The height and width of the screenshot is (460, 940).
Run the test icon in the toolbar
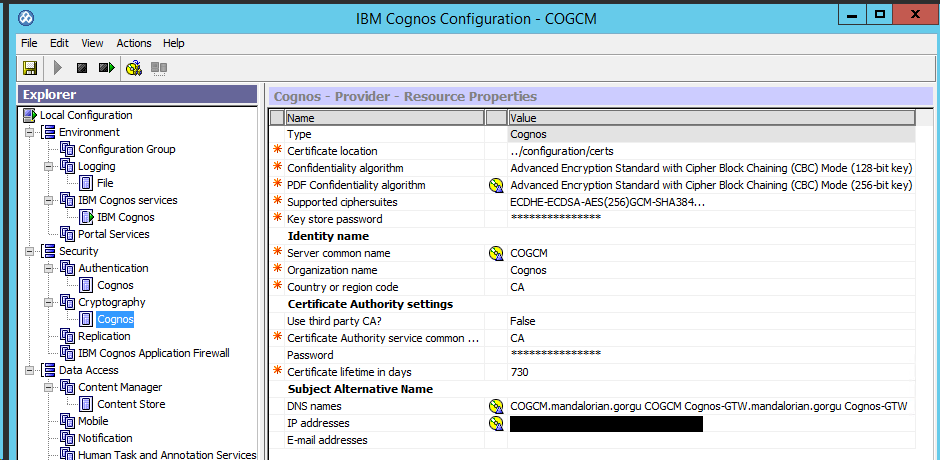134,68
